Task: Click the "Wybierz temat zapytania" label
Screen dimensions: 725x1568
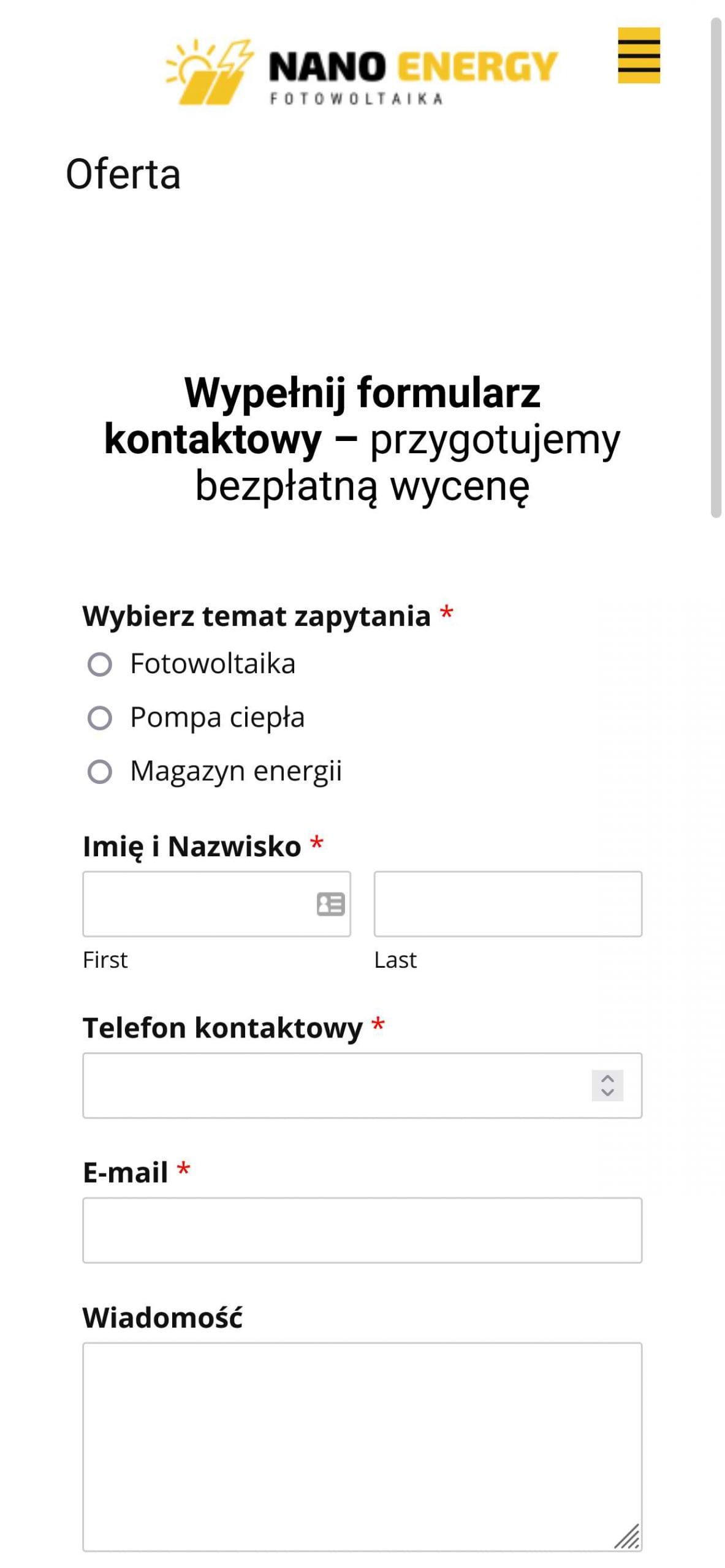Action: [x=256, y=616]
